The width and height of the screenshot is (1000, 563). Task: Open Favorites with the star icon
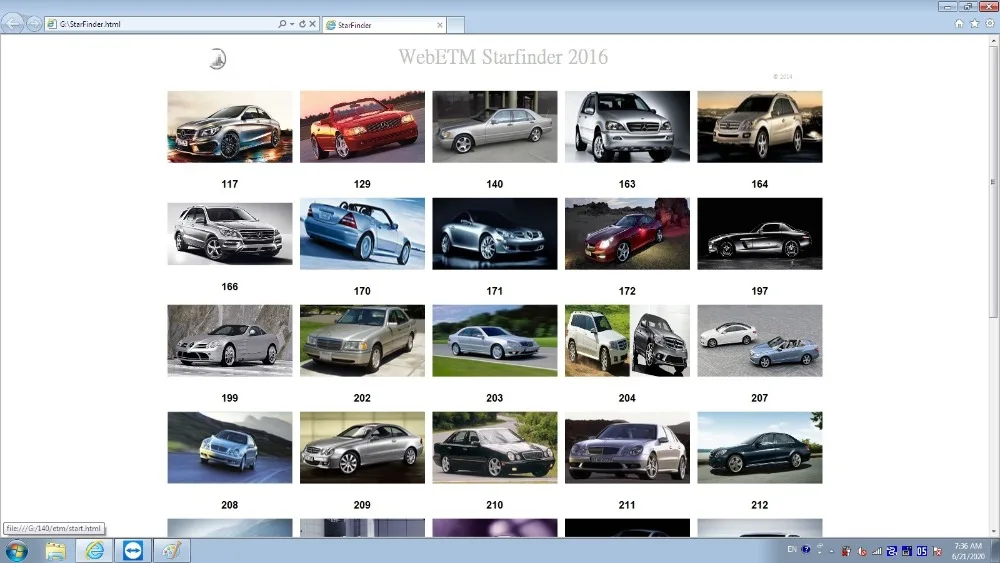point(974,24)
